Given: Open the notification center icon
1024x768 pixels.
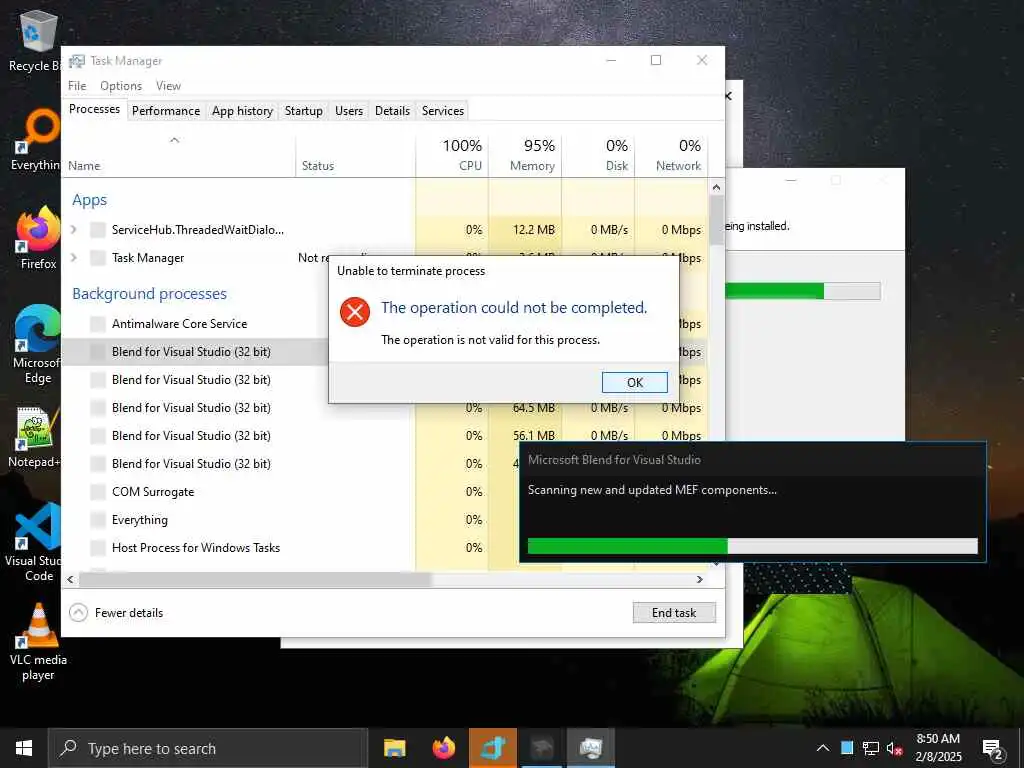Looking at the screenshot, I should point(992,749).
